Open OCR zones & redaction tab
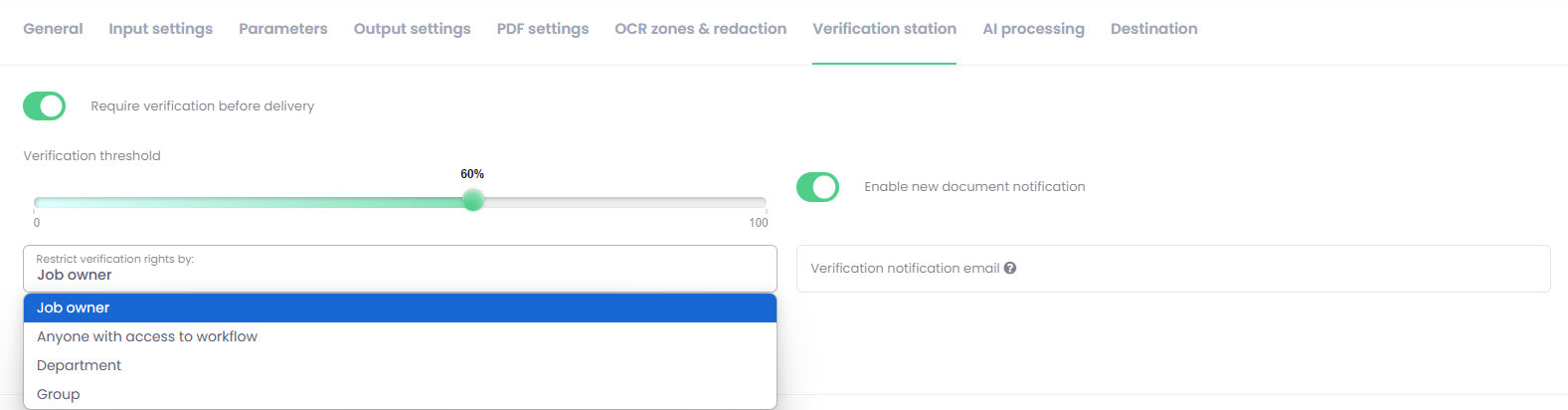Viewport: 1568px width, 410px height. (x=701, y=29)
